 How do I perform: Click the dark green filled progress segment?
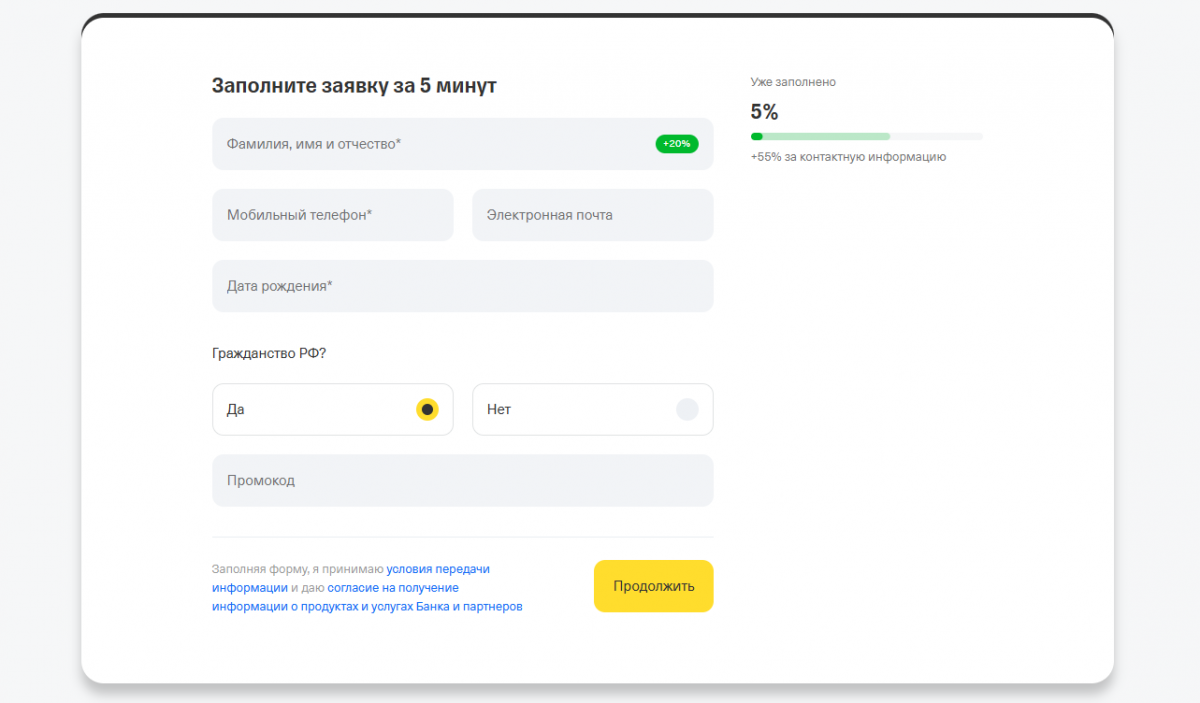click(x=757, y=136)
